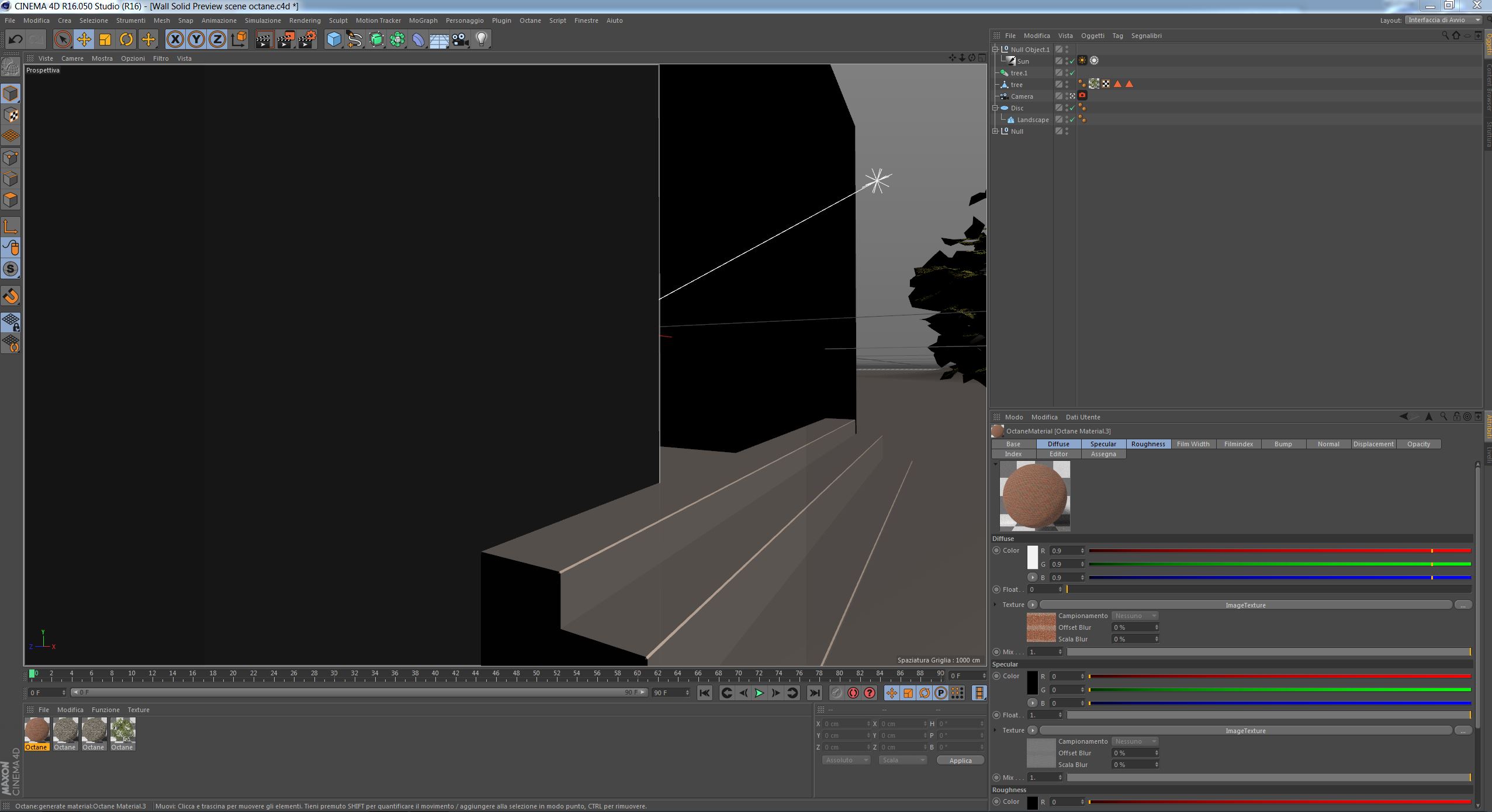Click the Applica button

[x=960, y=760]
